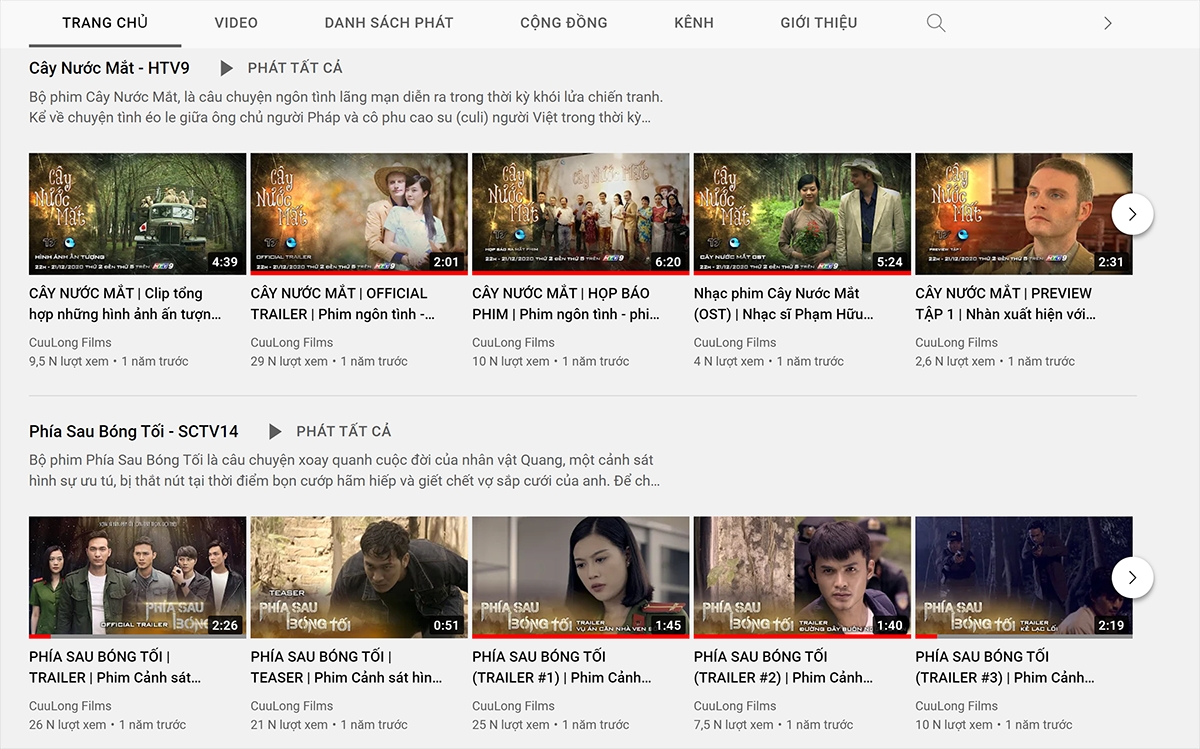Click CuuLong Films under the 7,5 N views video
The height and width of the screenshot is (749, 1200).
point(735,706)
